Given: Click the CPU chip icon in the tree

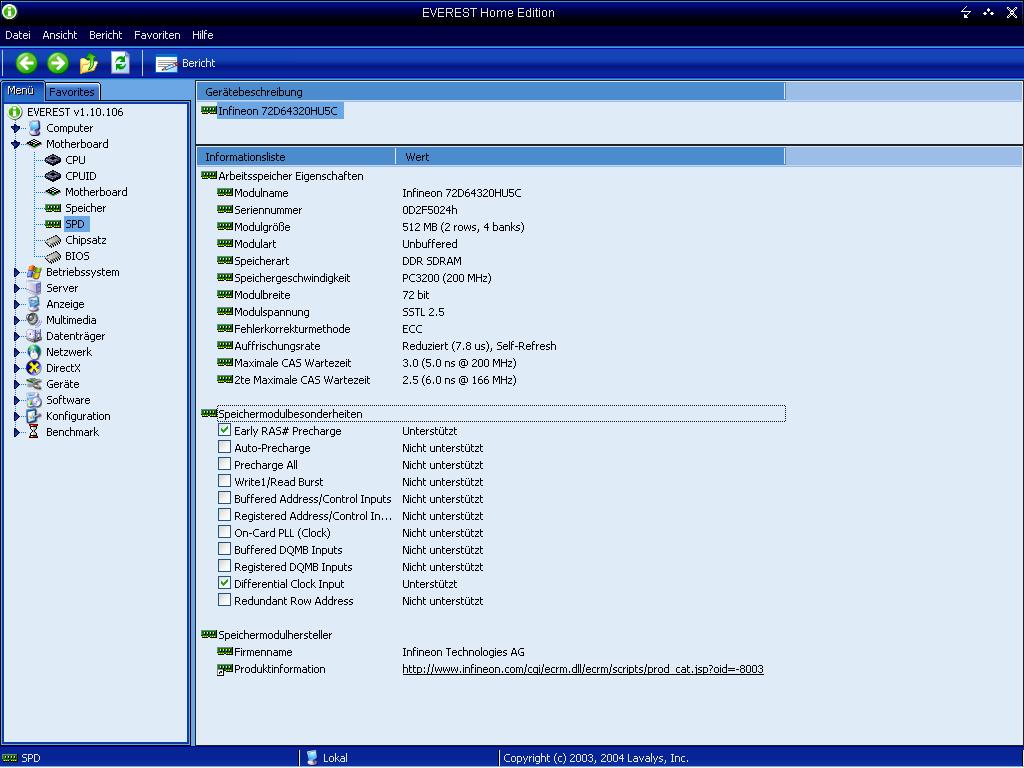Looking at the screenshot, I should coord(53,160).
